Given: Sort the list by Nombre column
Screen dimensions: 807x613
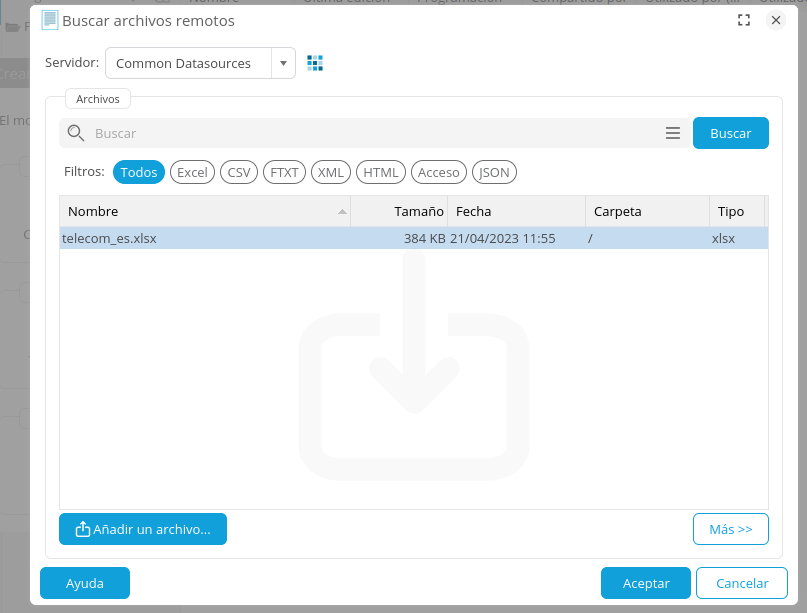Looking at the screenshot, I should 200,211.
